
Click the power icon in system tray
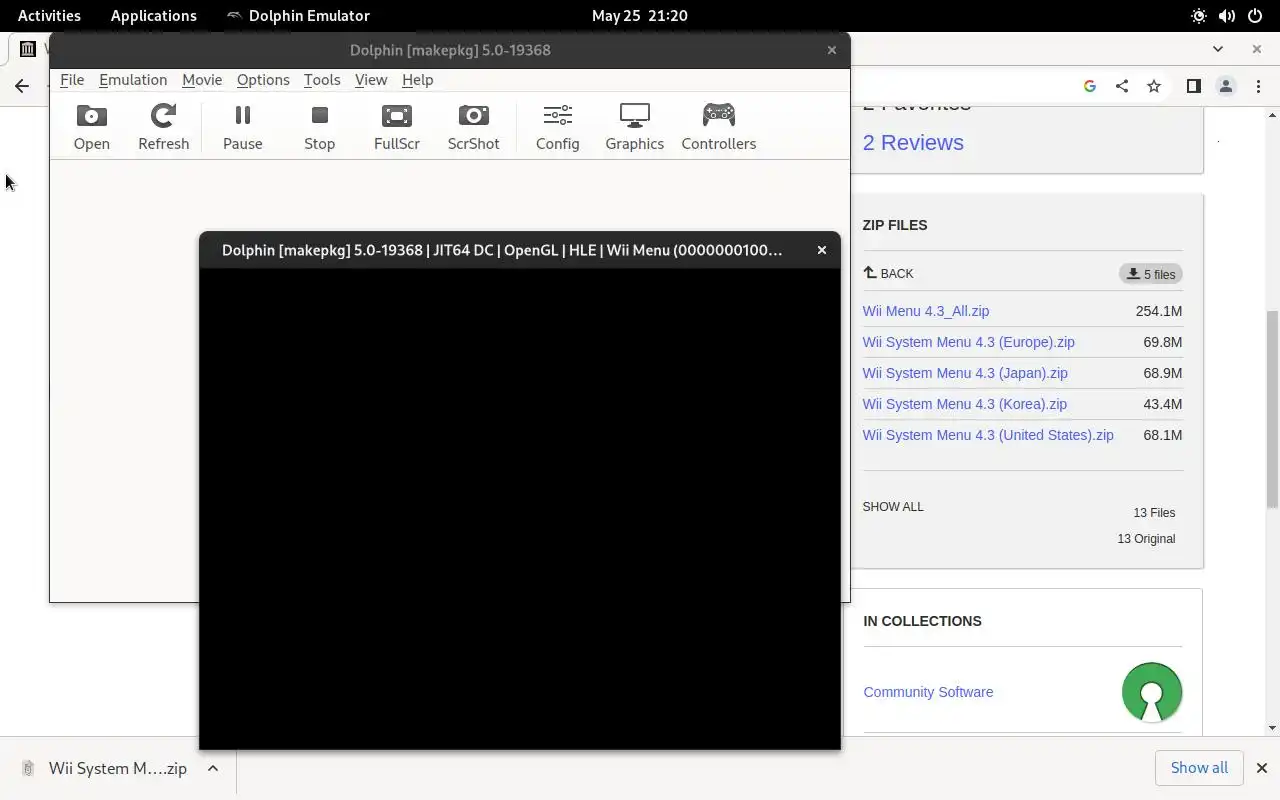pos(1255,16)
